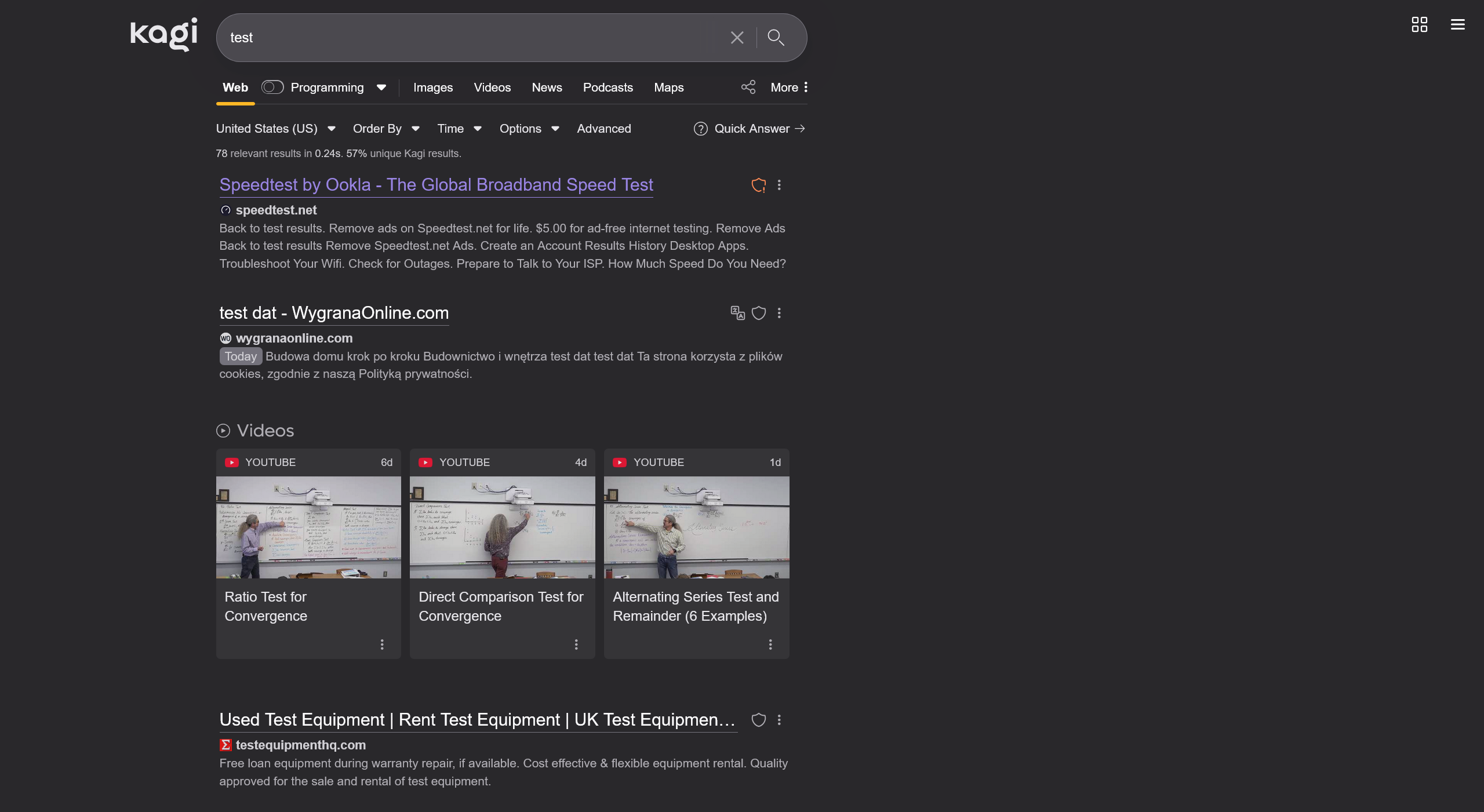Click the share search icon
The width and height of the screenshot is (1484, 812).
748,88
